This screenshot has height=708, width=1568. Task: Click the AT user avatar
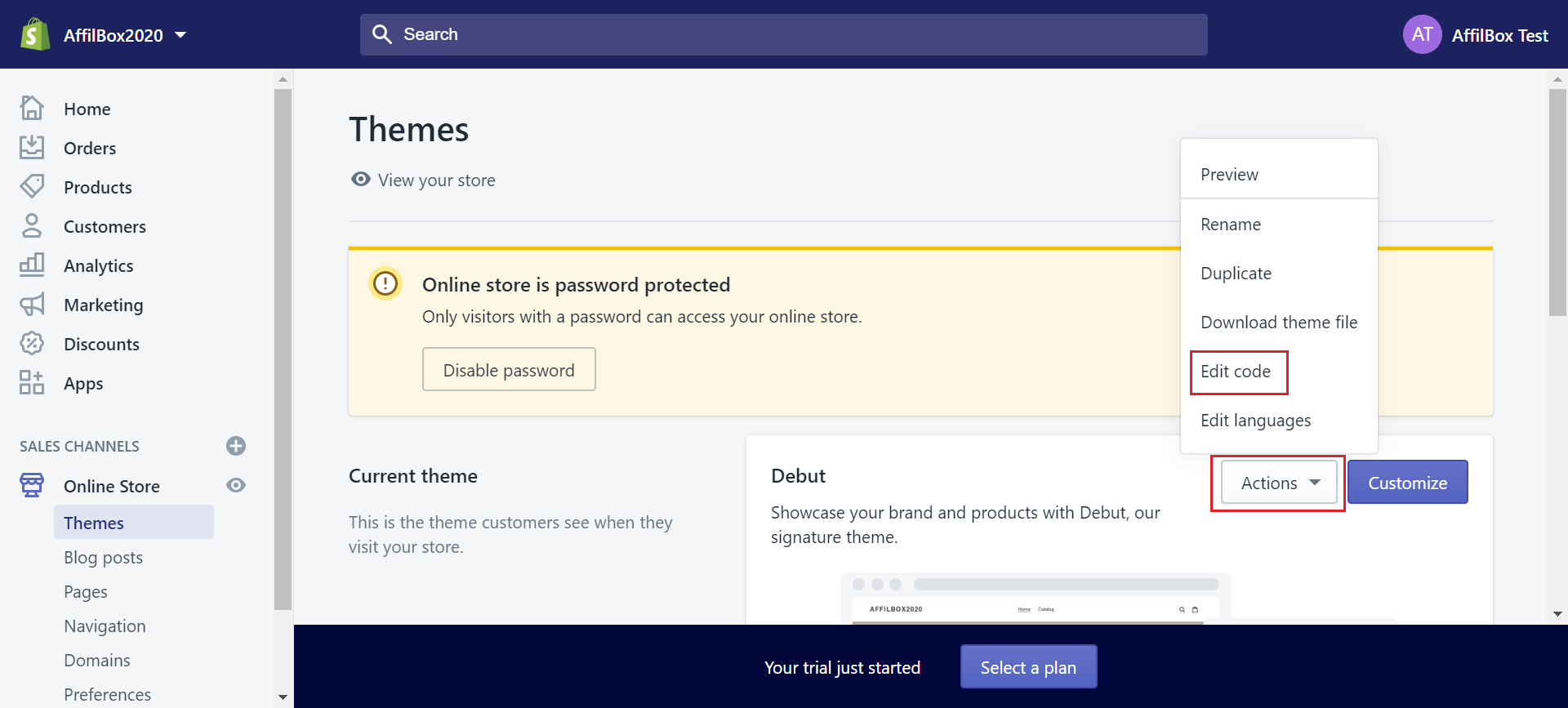[x=1422, y=34]
